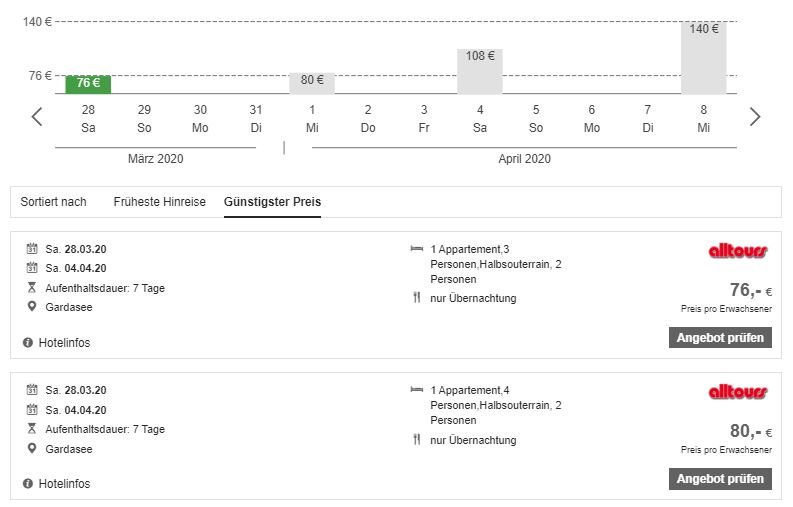Click Angebot prüfen for the 76 € offer

720,338
